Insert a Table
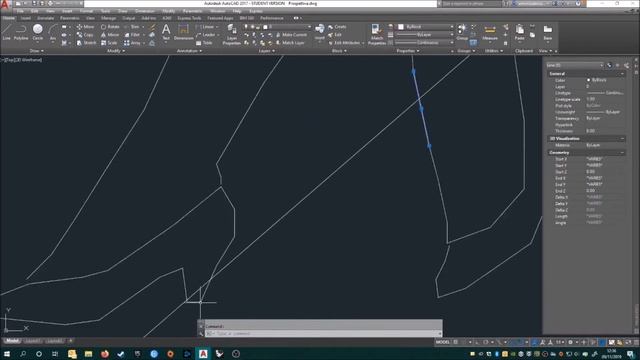The height and width of the screenshot is (360, 640). (204, 42)
